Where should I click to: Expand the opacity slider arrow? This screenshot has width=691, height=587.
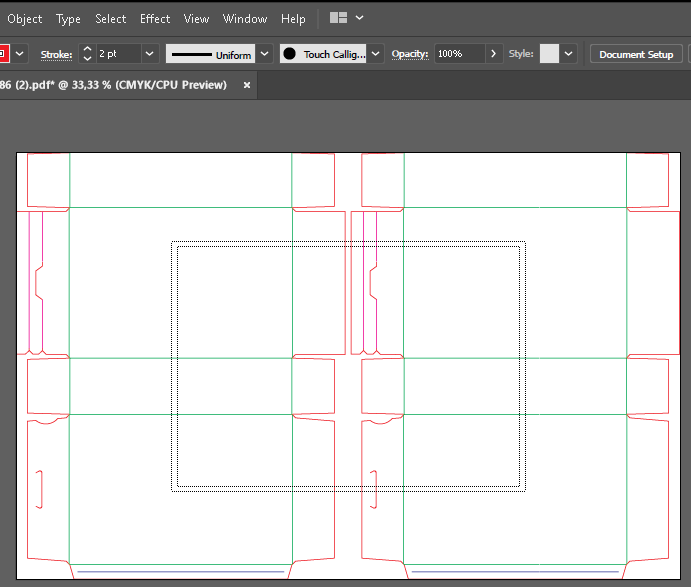tap(495, 54)
